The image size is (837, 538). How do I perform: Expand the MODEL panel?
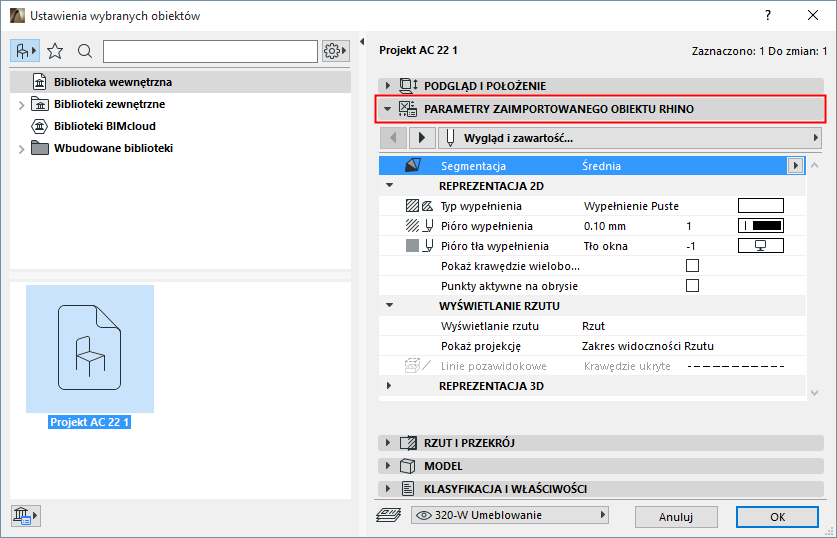[388, 465]
